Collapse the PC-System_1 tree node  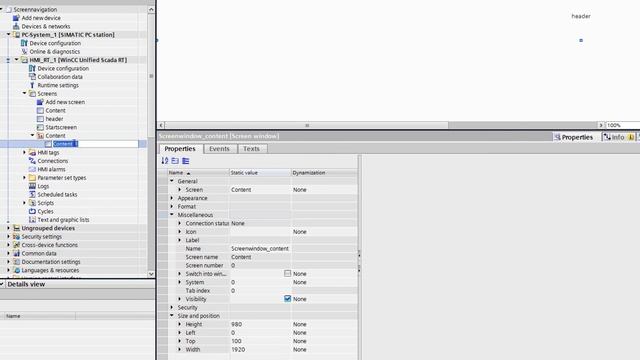click(x=8, y=35)
